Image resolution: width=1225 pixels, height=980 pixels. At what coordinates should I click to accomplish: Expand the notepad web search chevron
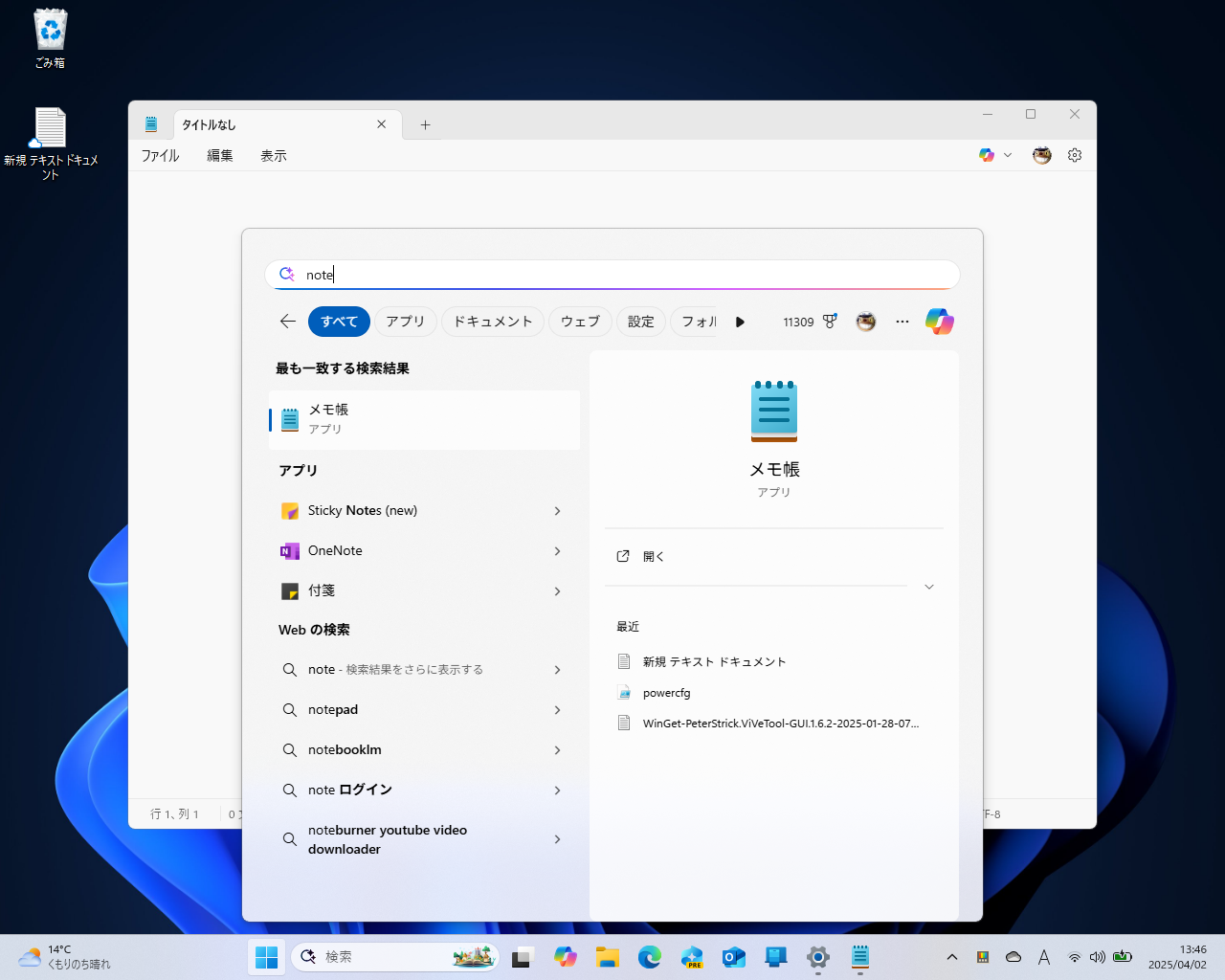click(557, 710)
